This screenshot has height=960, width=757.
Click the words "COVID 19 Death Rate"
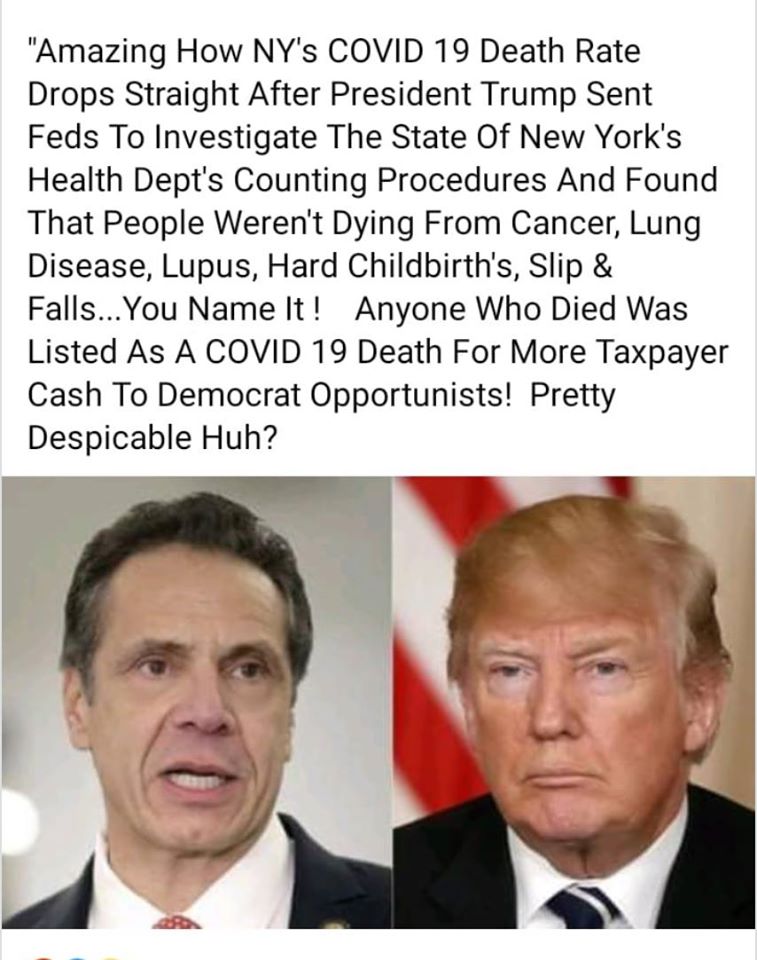coord(484,51)
